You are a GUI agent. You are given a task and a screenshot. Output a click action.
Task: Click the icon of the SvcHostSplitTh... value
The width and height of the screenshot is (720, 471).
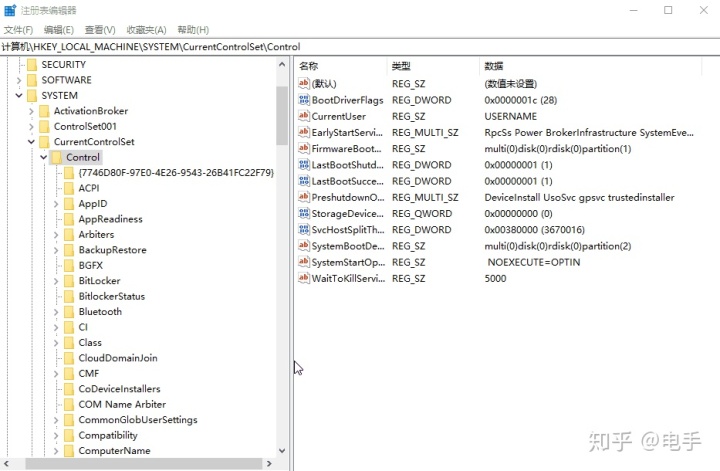point(304,230)
